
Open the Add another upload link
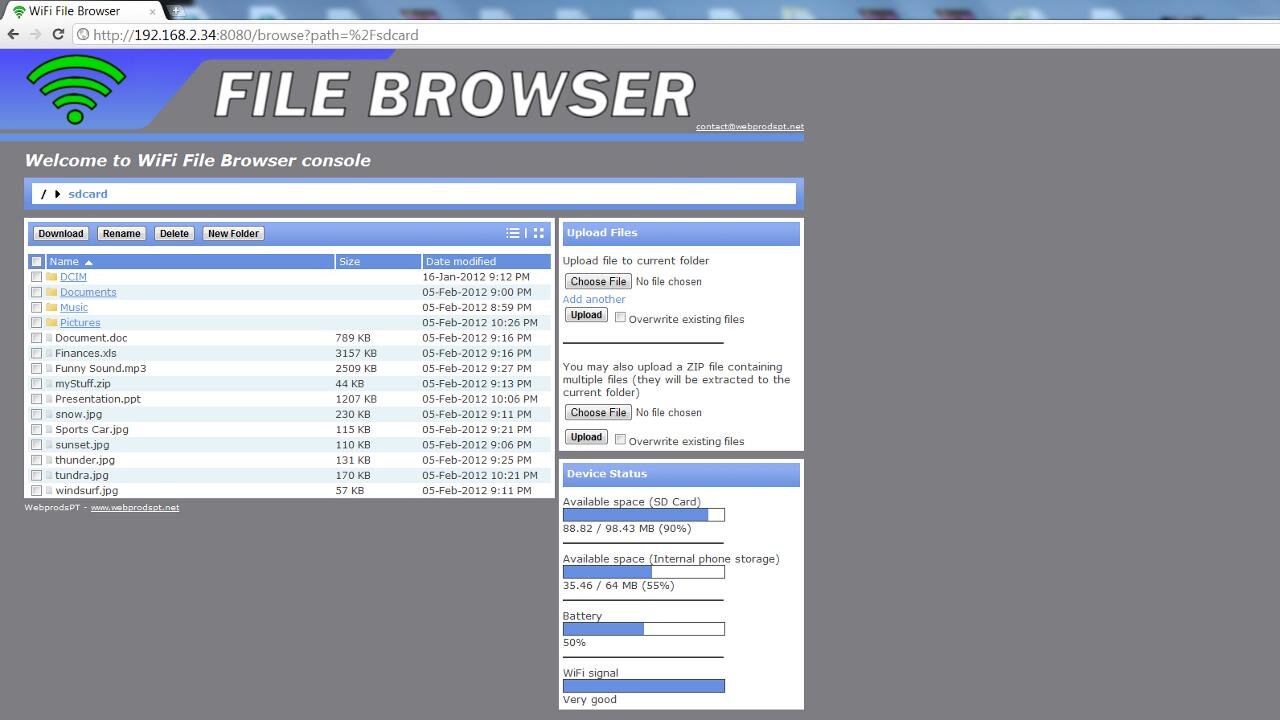click(594, 299)
